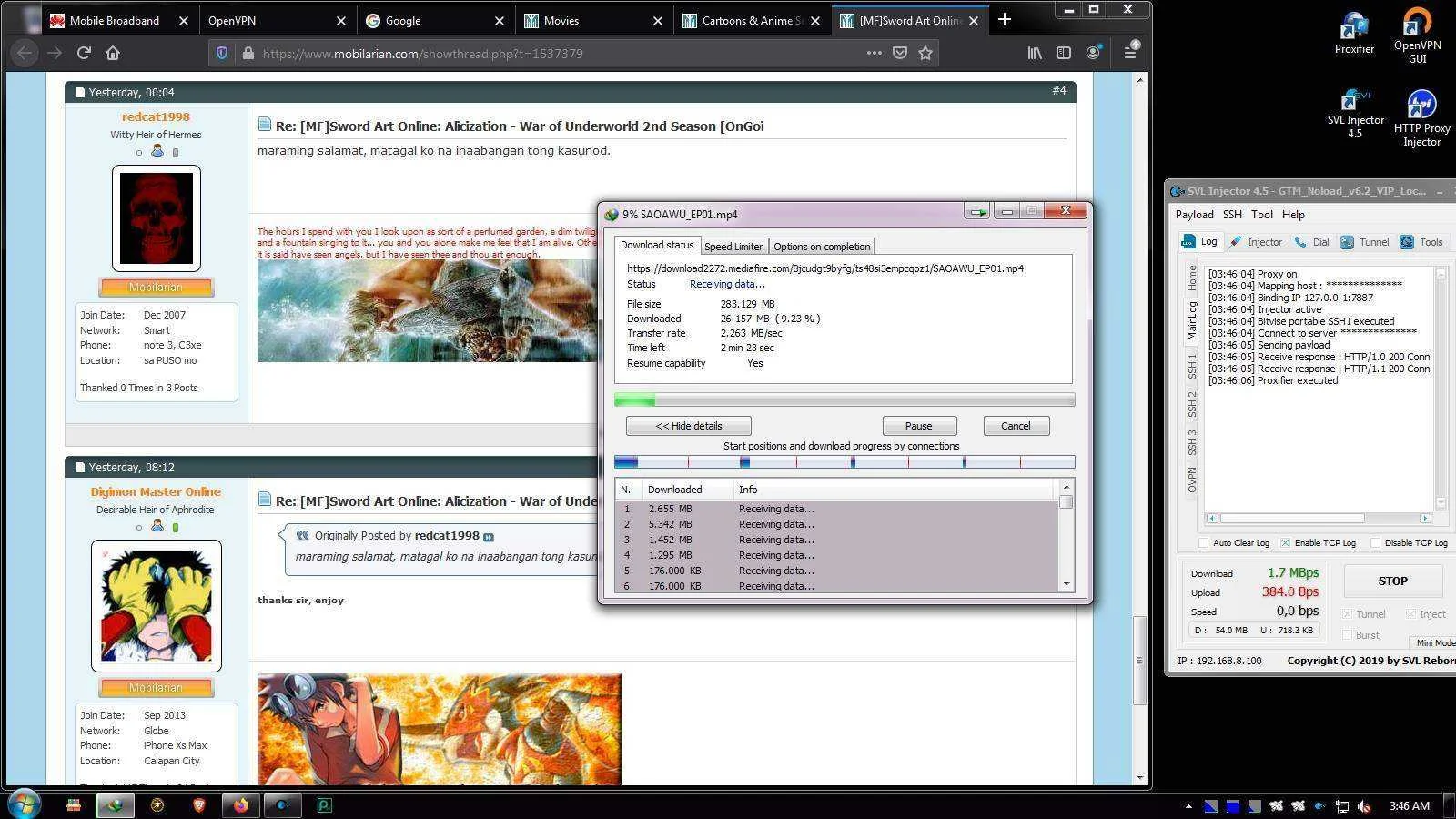Open OpenVPN GUI desktop shortcut

1417,36
